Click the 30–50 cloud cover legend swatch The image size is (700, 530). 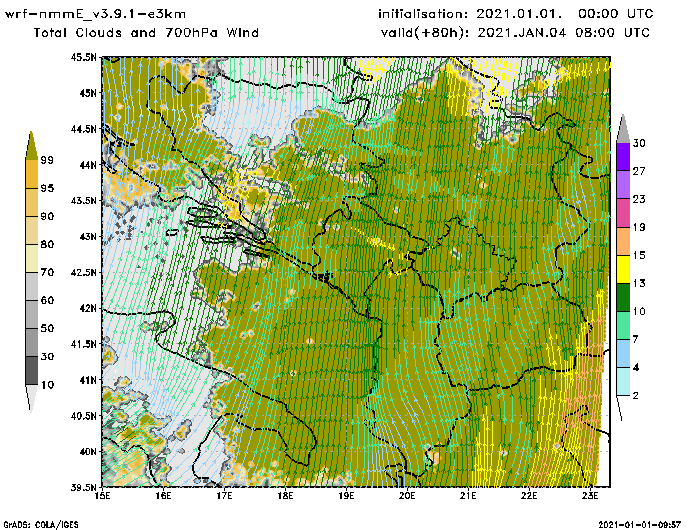tap(32, 342)
